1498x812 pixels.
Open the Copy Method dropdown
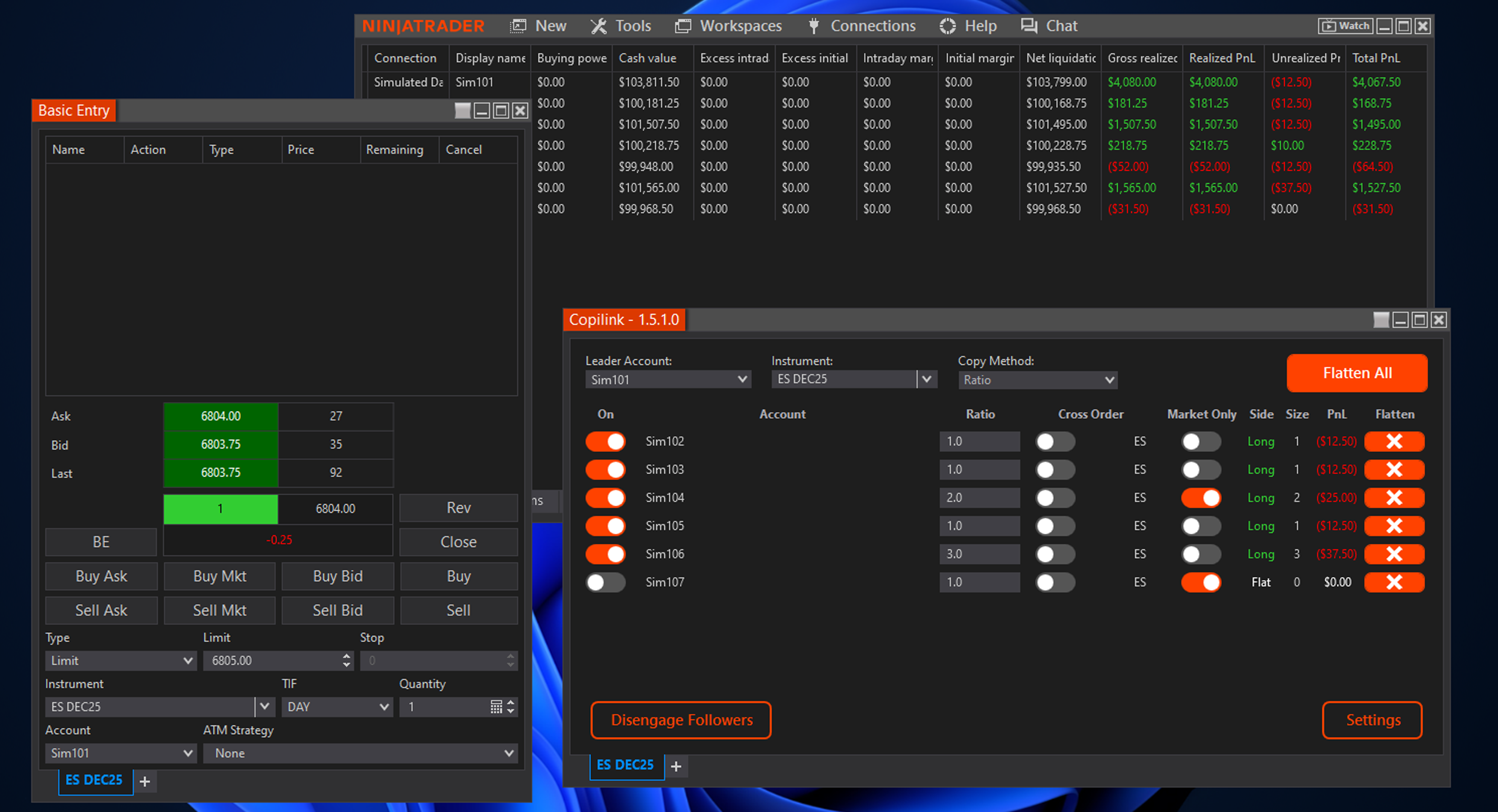pos(1037,379)
